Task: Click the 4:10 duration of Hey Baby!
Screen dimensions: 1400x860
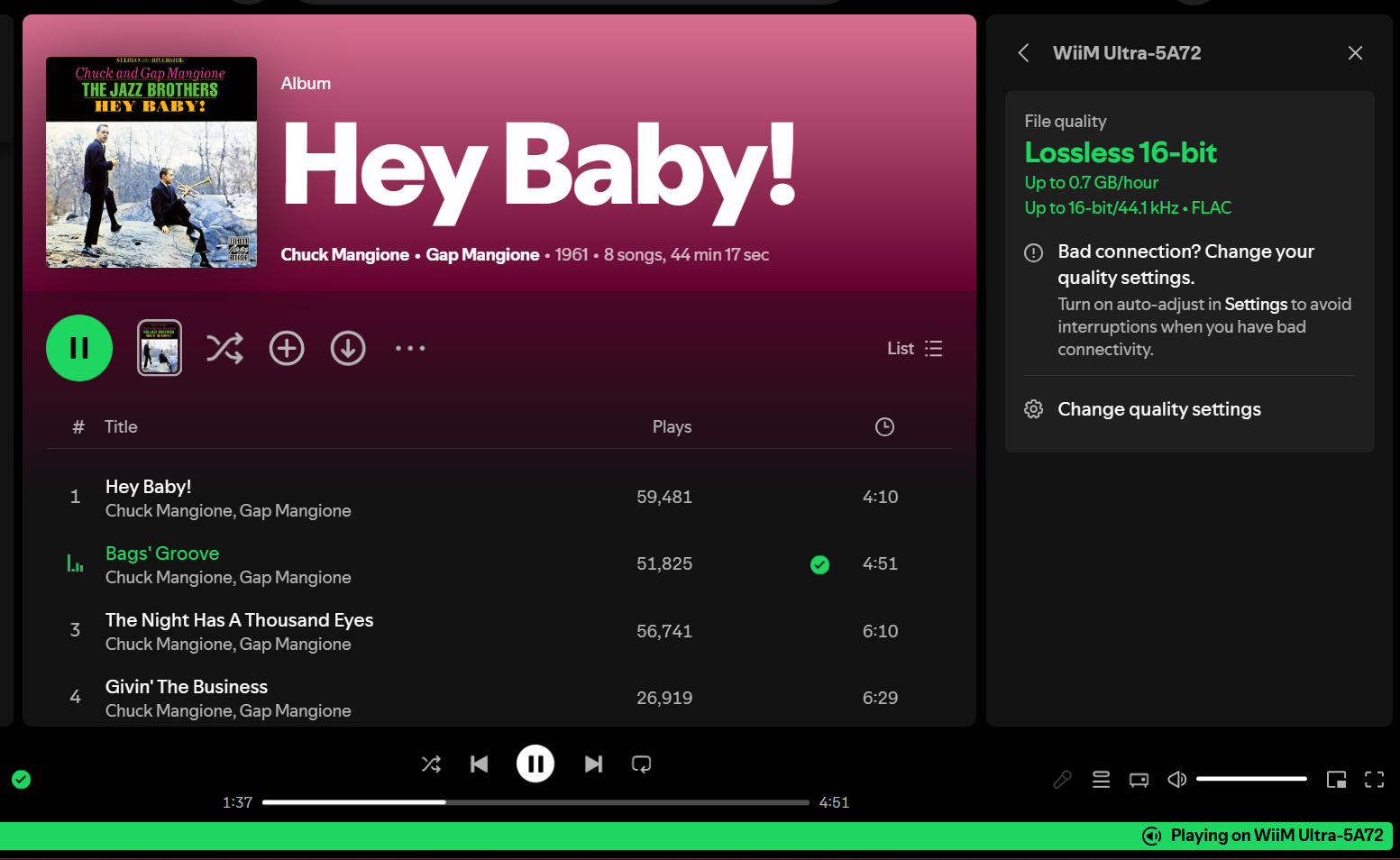Action: pos(880,497)
